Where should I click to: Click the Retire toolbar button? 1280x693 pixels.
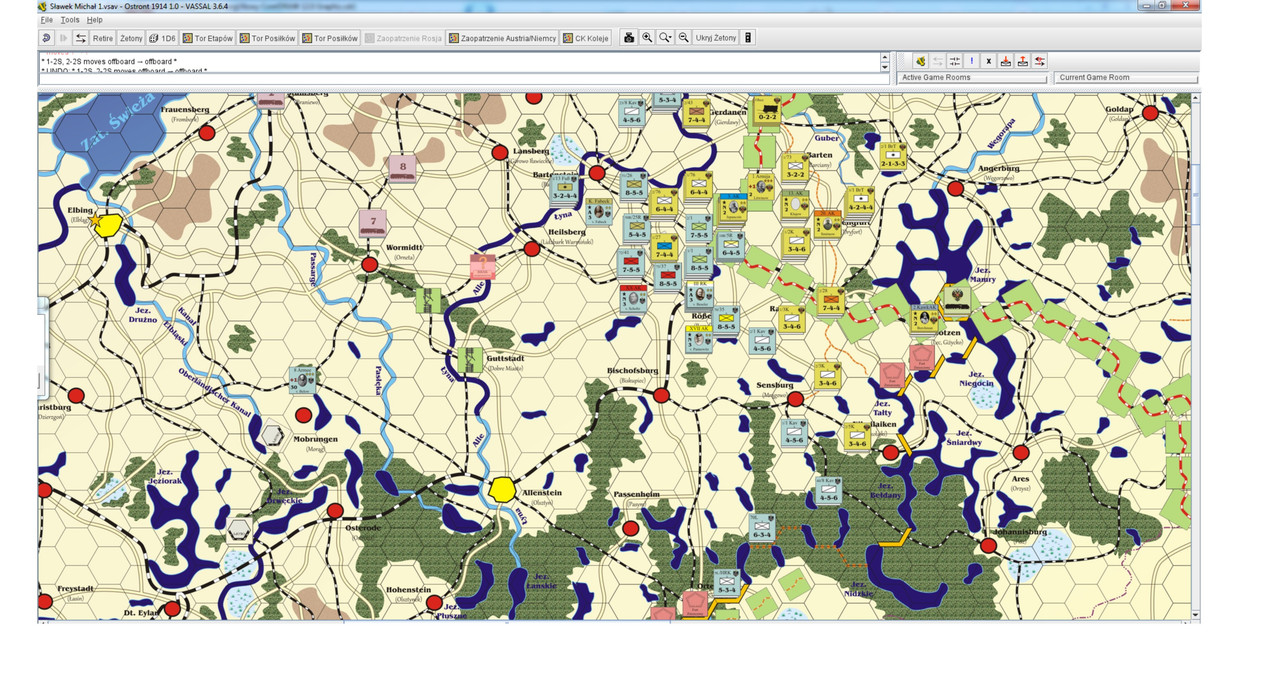coord(103,38)
